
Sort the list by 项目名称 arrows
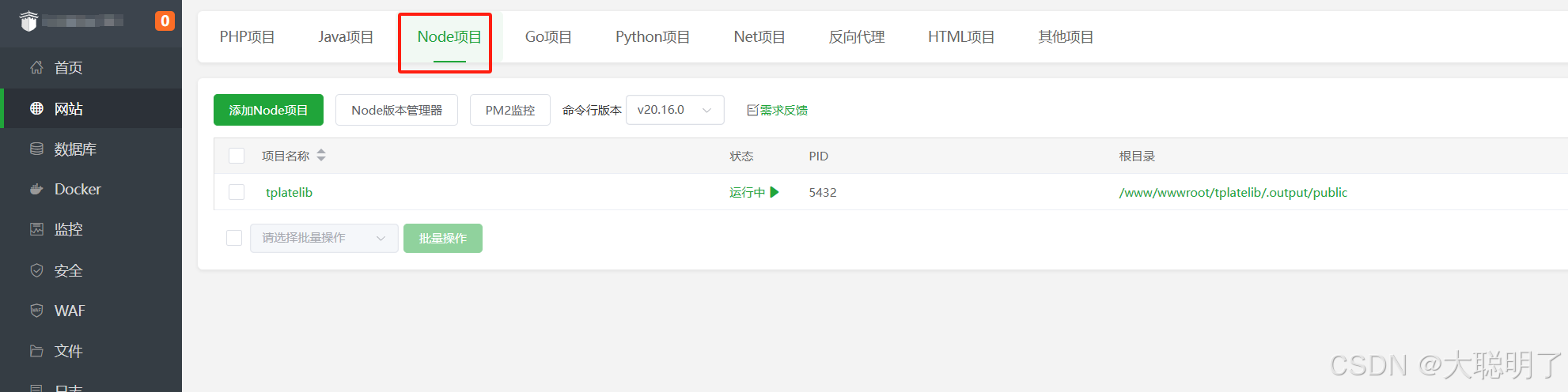pos(321,156)
